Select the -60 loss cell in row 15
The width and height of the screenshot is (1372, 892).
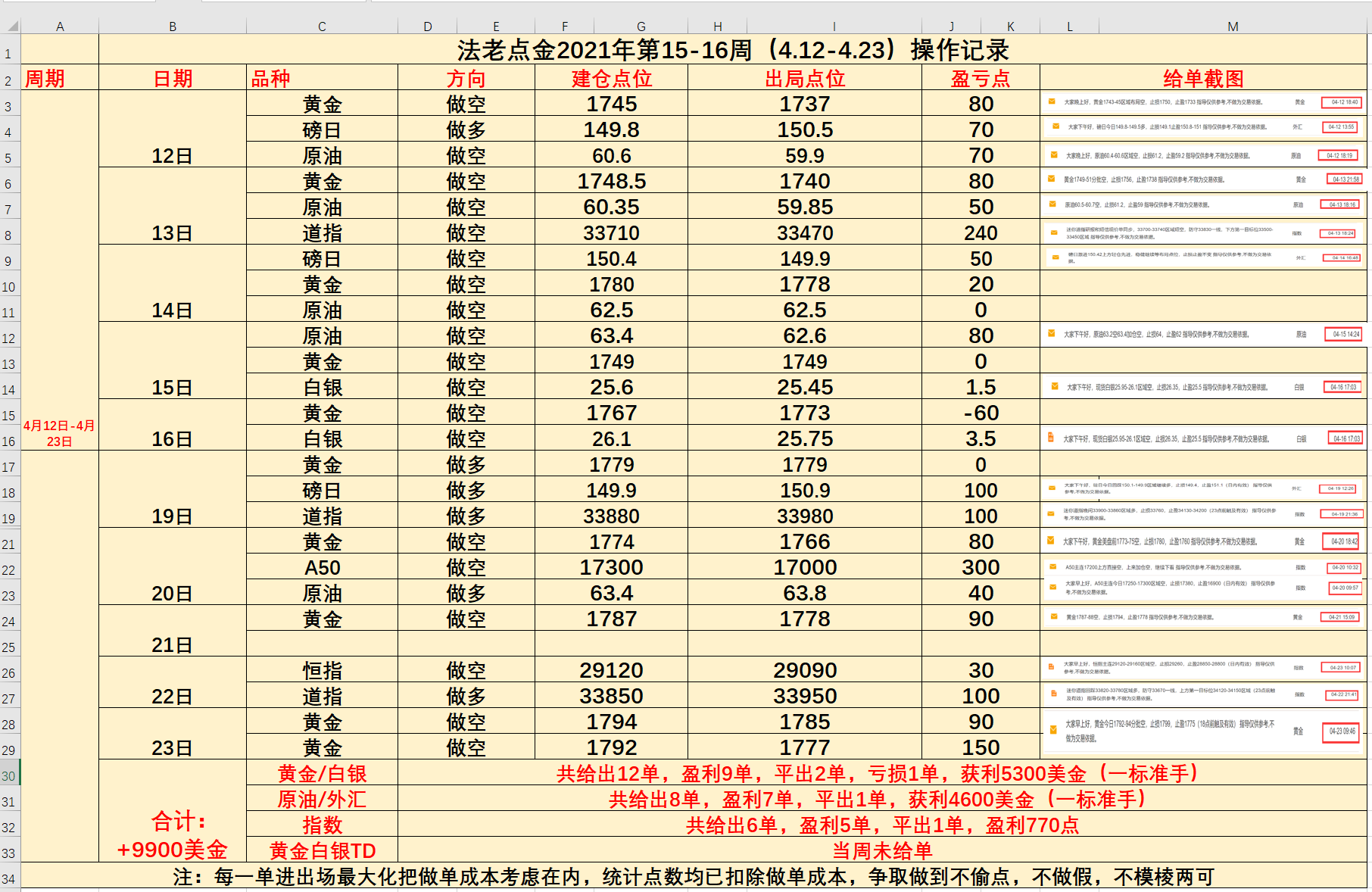click(981, 413)
